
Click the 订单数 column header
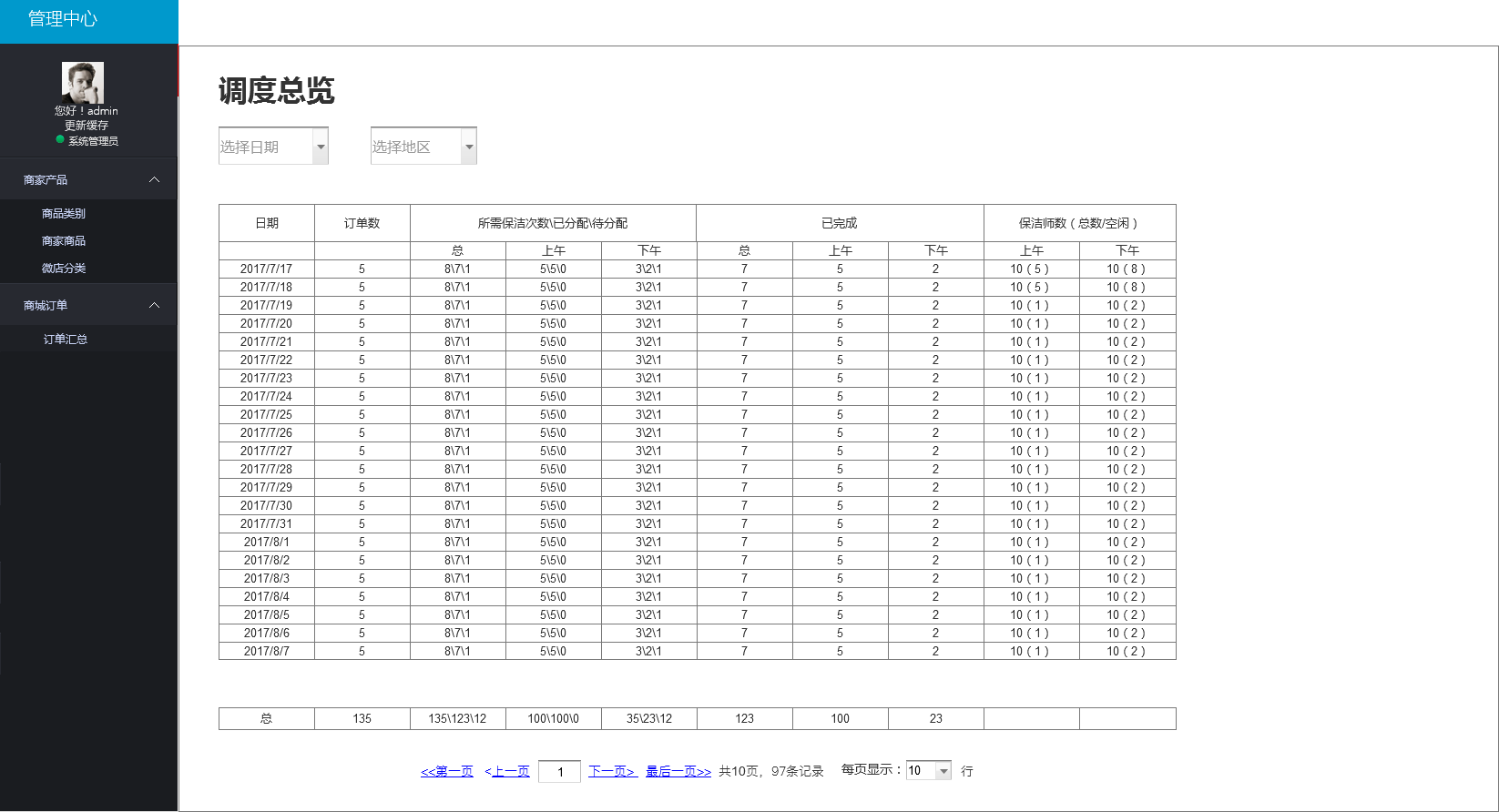pyautogui.click(x=362, y=223)
